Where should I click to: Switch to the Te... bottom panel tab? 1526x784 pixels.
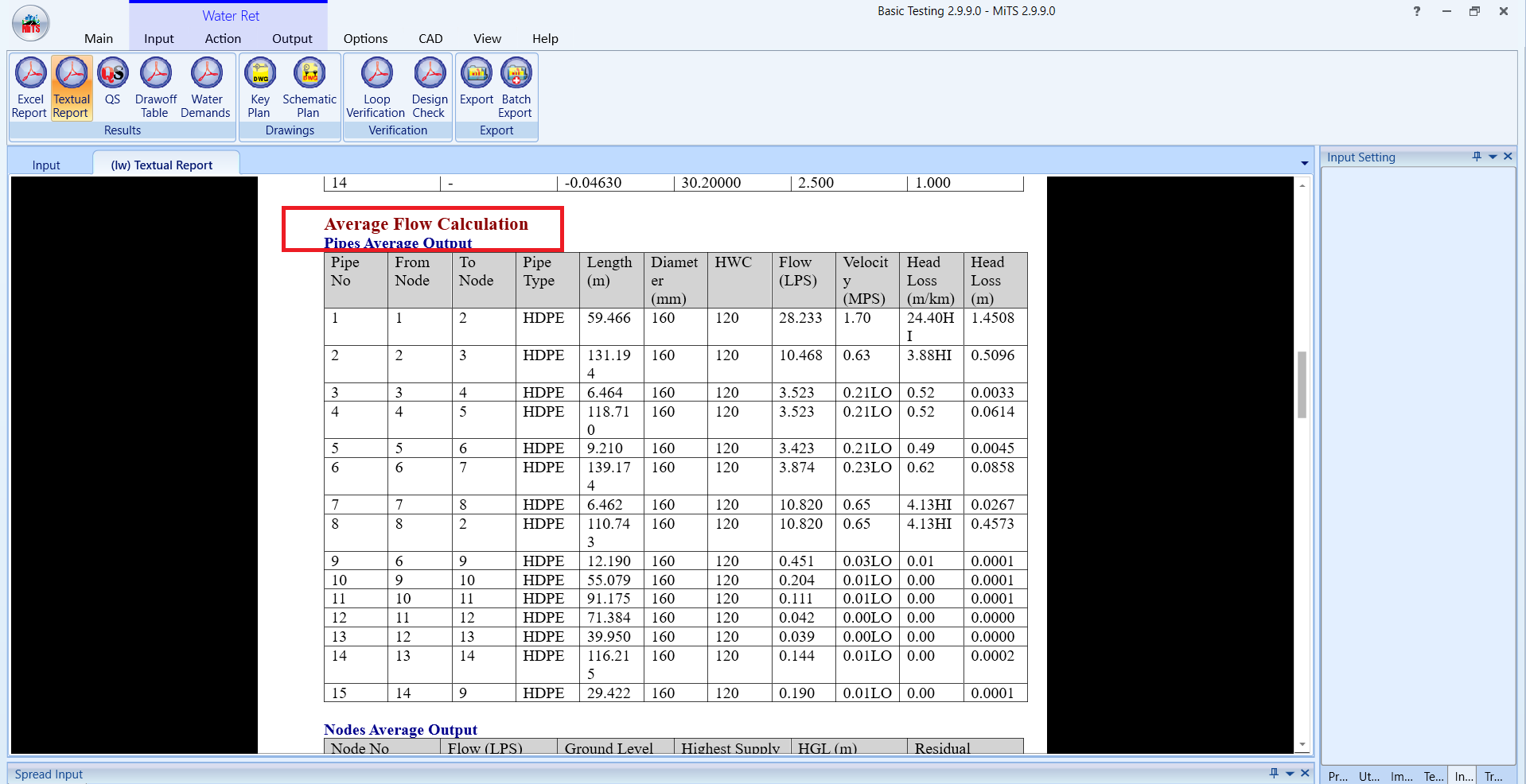point(1433,776)
